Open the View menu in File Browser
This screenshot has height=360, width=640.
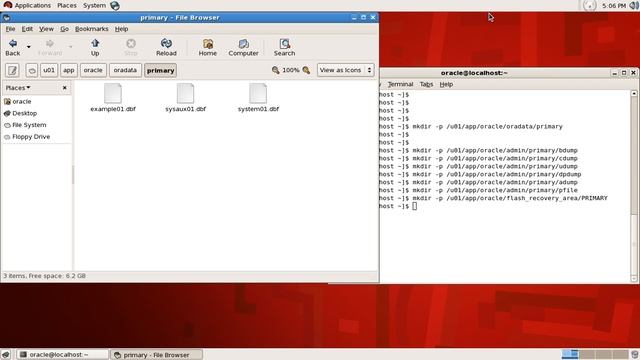pyautogui.click(x=46, y=29)
